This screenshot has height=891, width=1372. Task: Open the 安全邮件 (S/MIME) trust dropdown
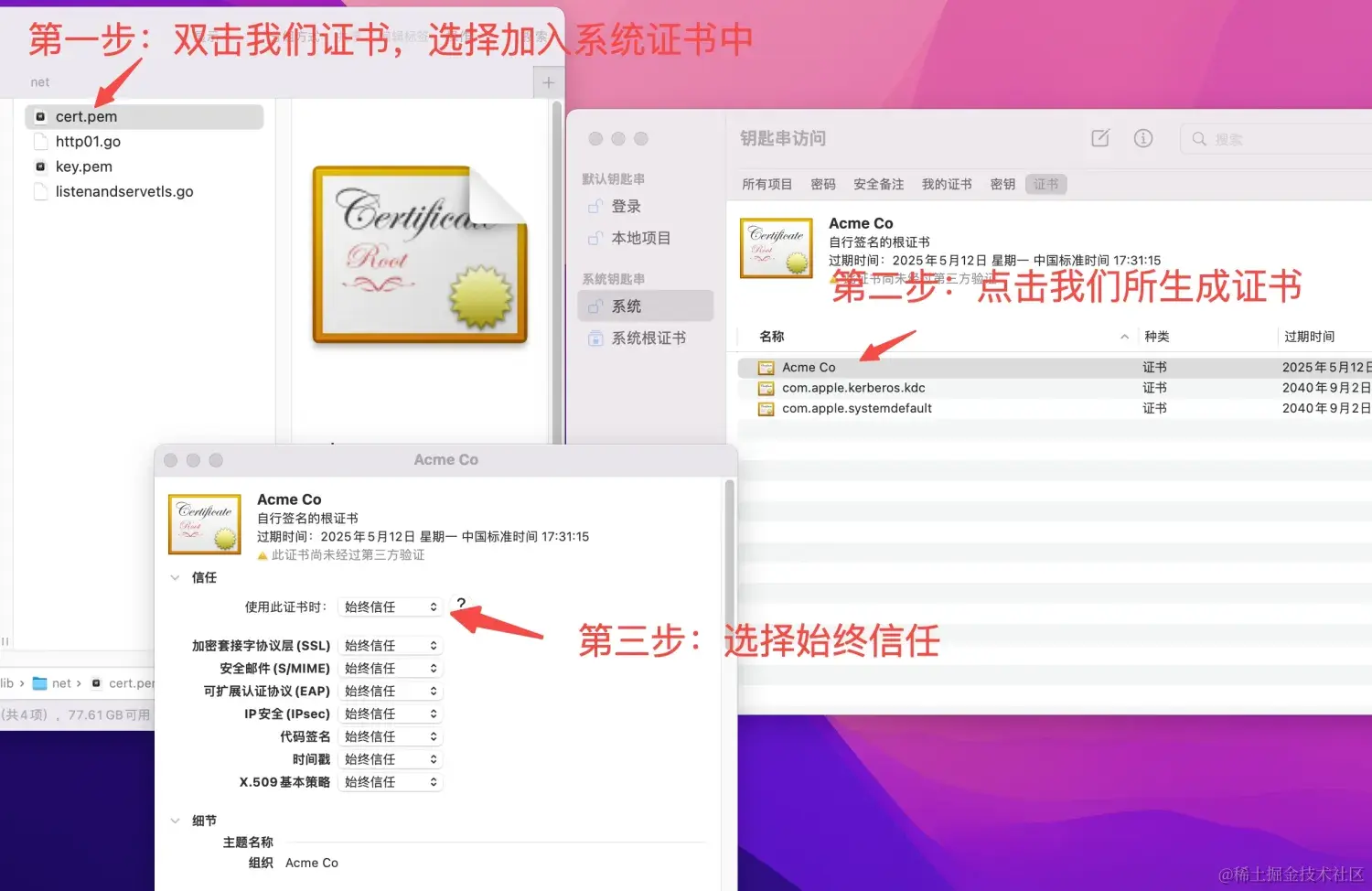[391, 669]
